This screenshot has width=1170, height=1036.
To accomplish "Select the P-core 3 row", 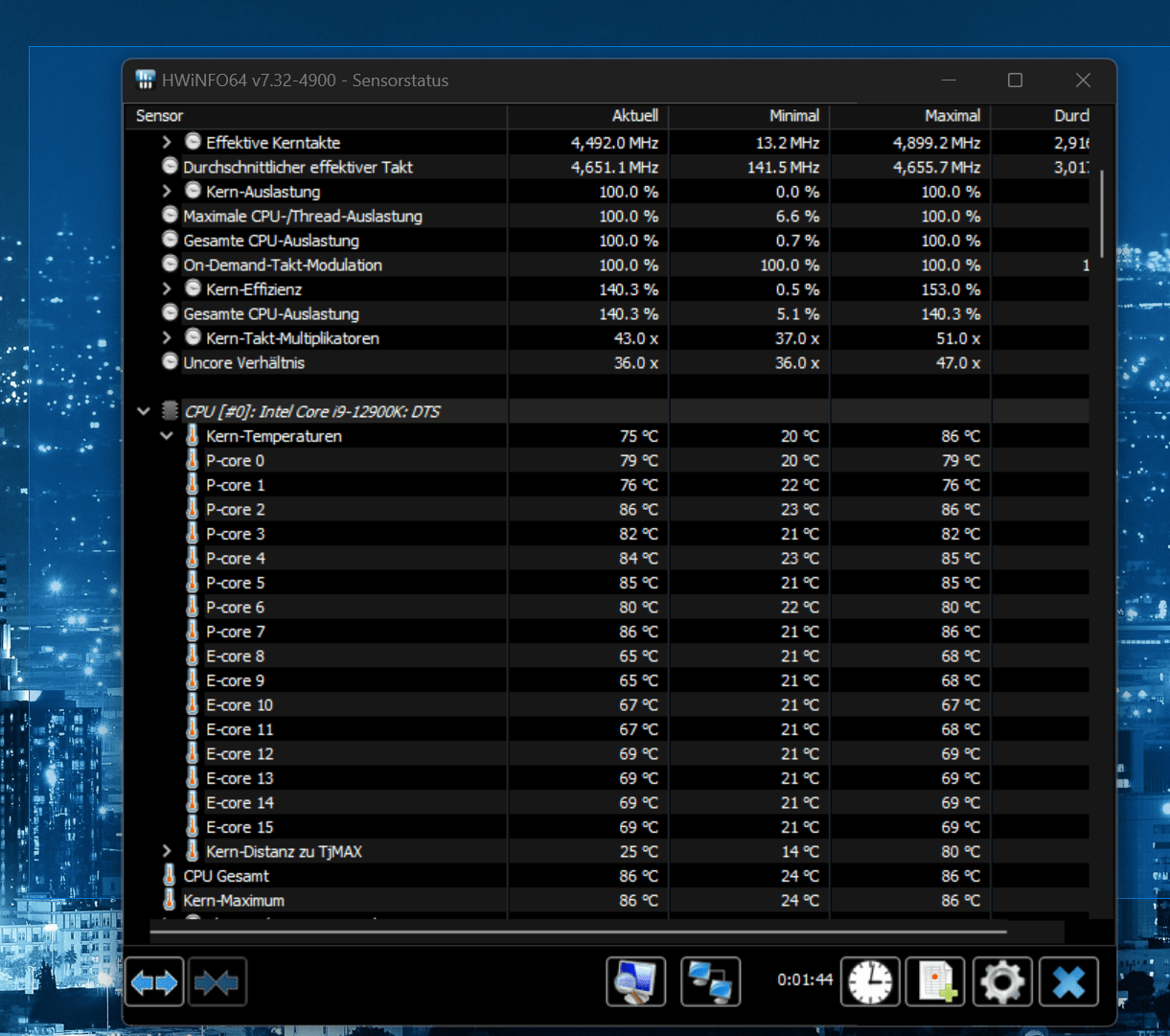I will tap(608, 534).
